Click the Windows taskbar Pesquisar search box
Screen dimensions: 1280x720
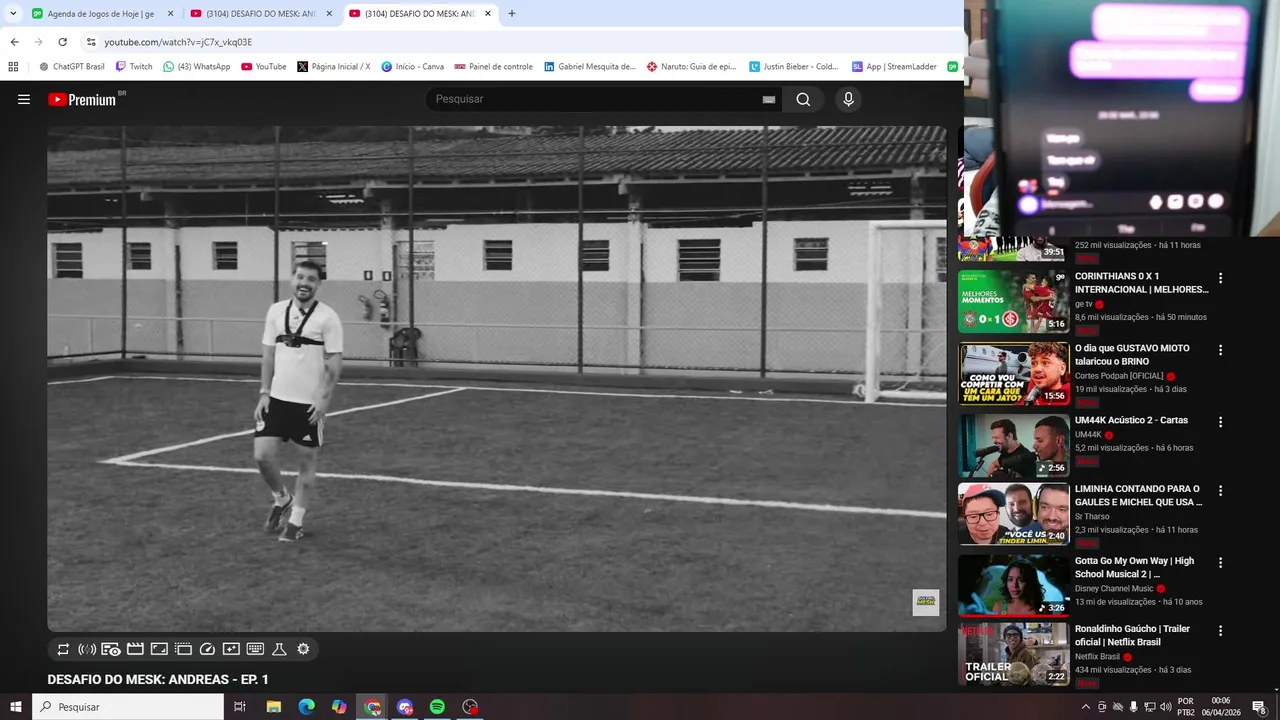(x=128, y=707)
